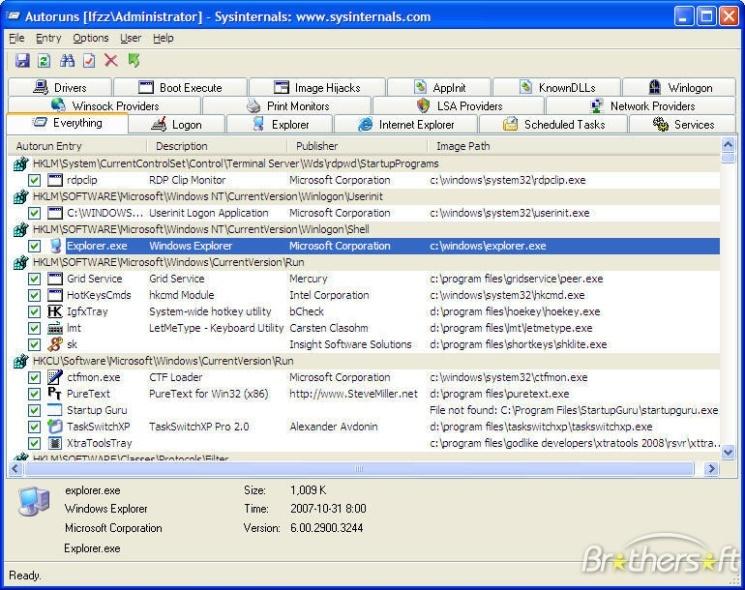Select the C:\WINDOWS... Userinit entry
The image size is (745, 590).
(x=105, y=213)
